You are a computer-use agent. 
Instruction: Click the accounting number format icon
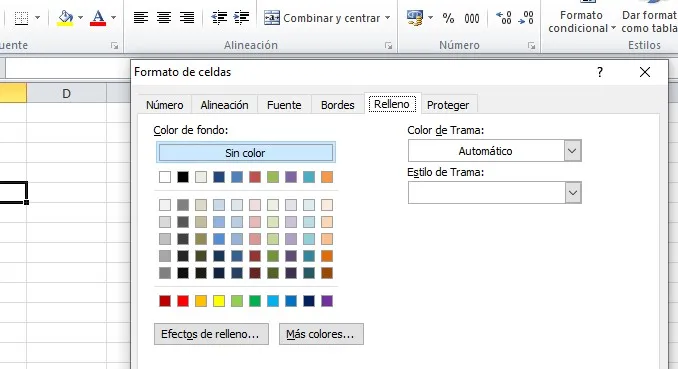coord(415,18)
